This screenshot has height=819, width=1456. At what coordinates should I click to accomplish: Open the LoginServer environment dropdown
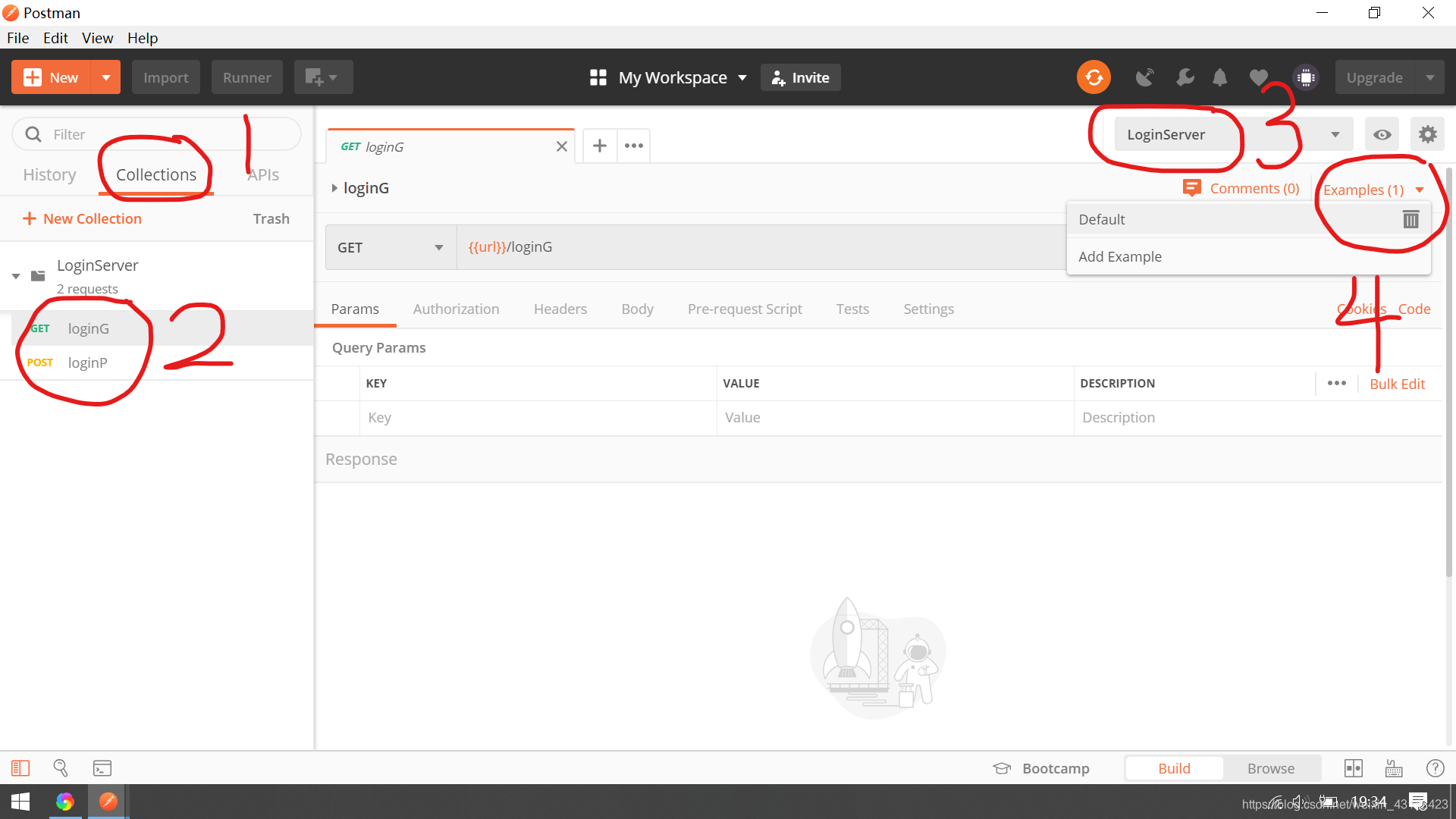coord(1232,134)
